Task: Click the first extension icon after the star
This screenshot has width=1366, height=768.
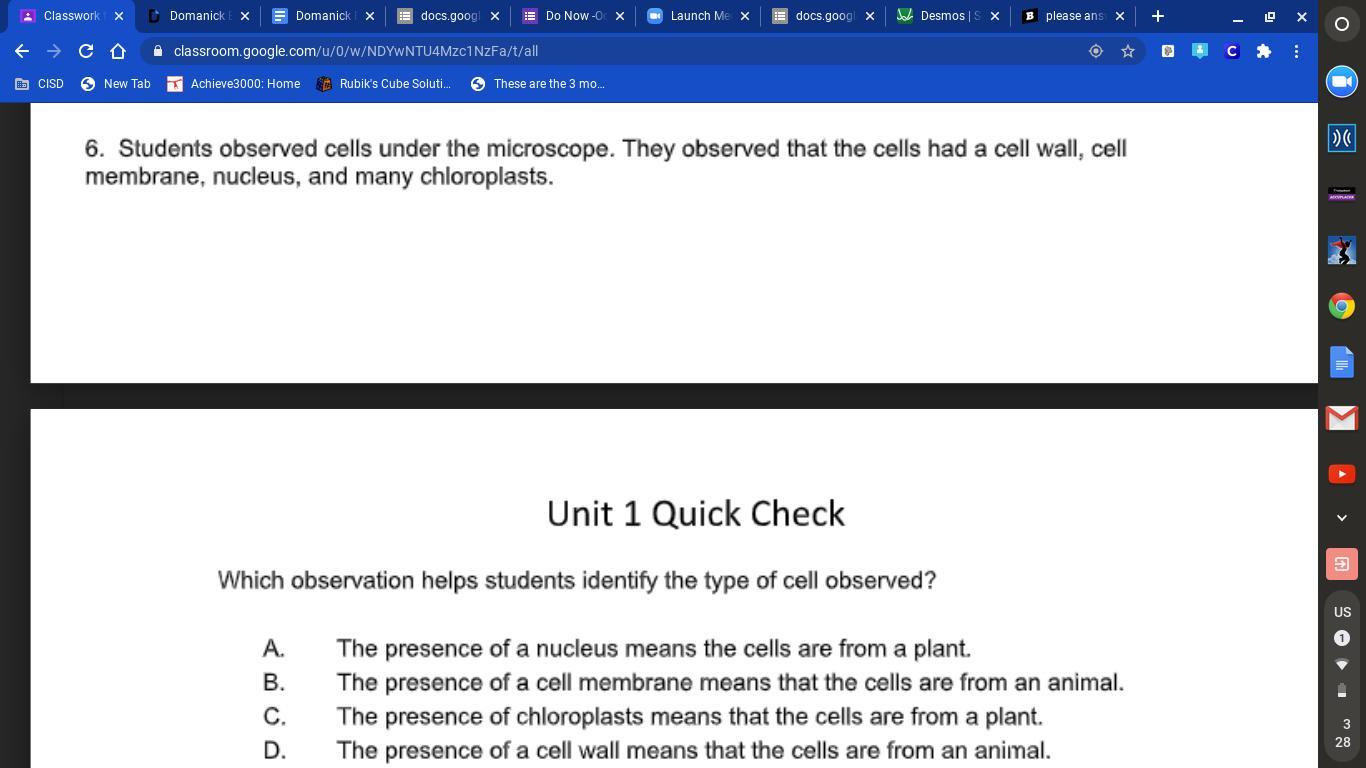Action: [1168, 51]
